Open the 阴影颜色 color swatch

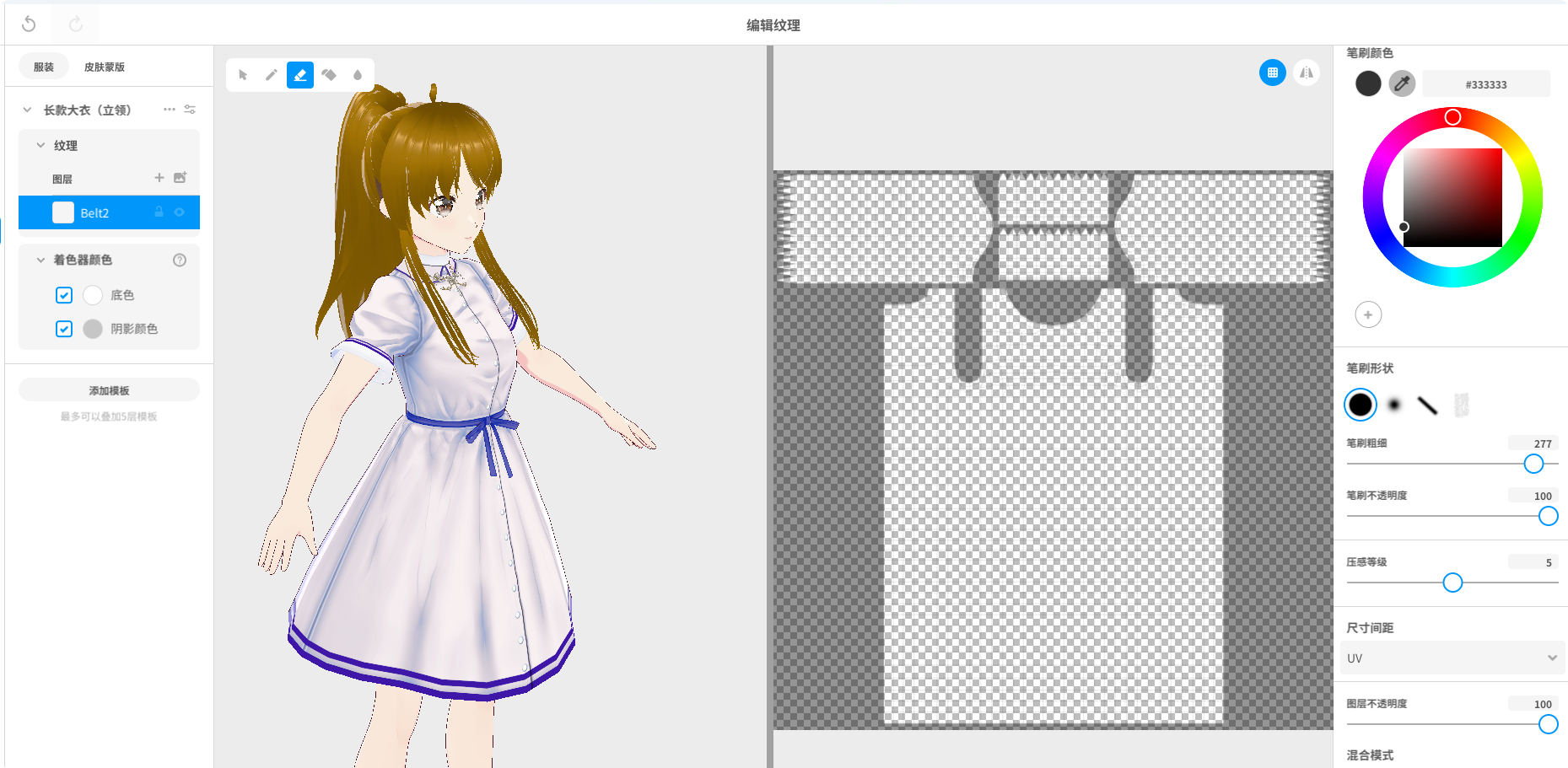point(93,329)
